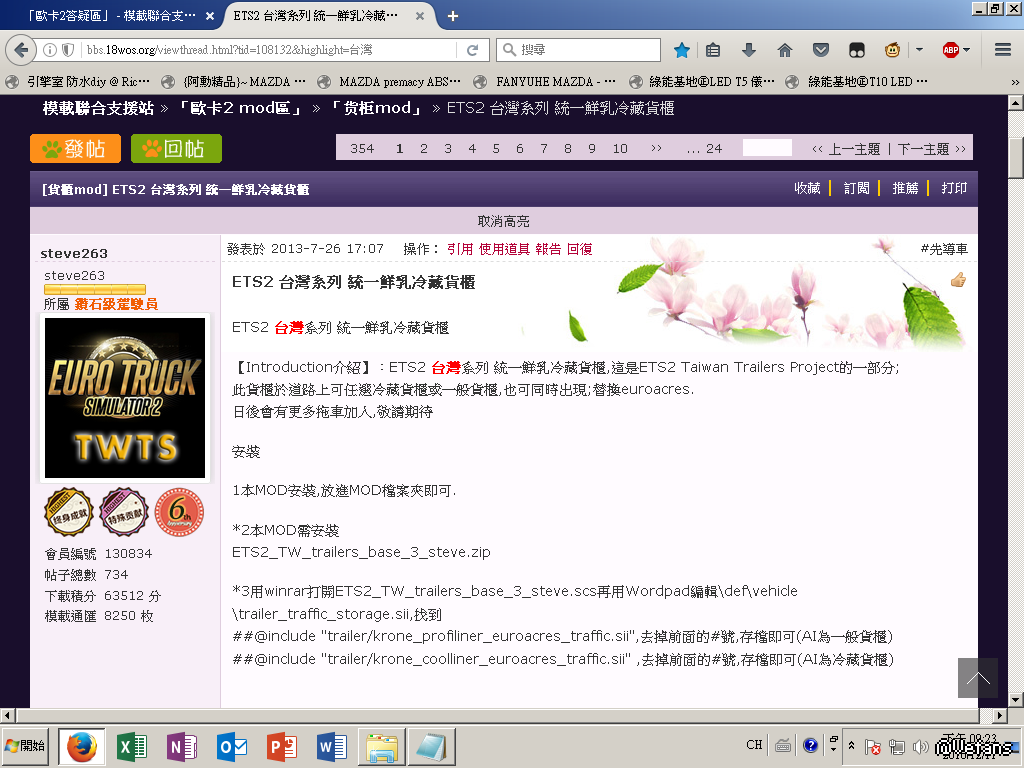Click the green 回帖 reply button
This screenshot has width=1024, height=768.
176,149
